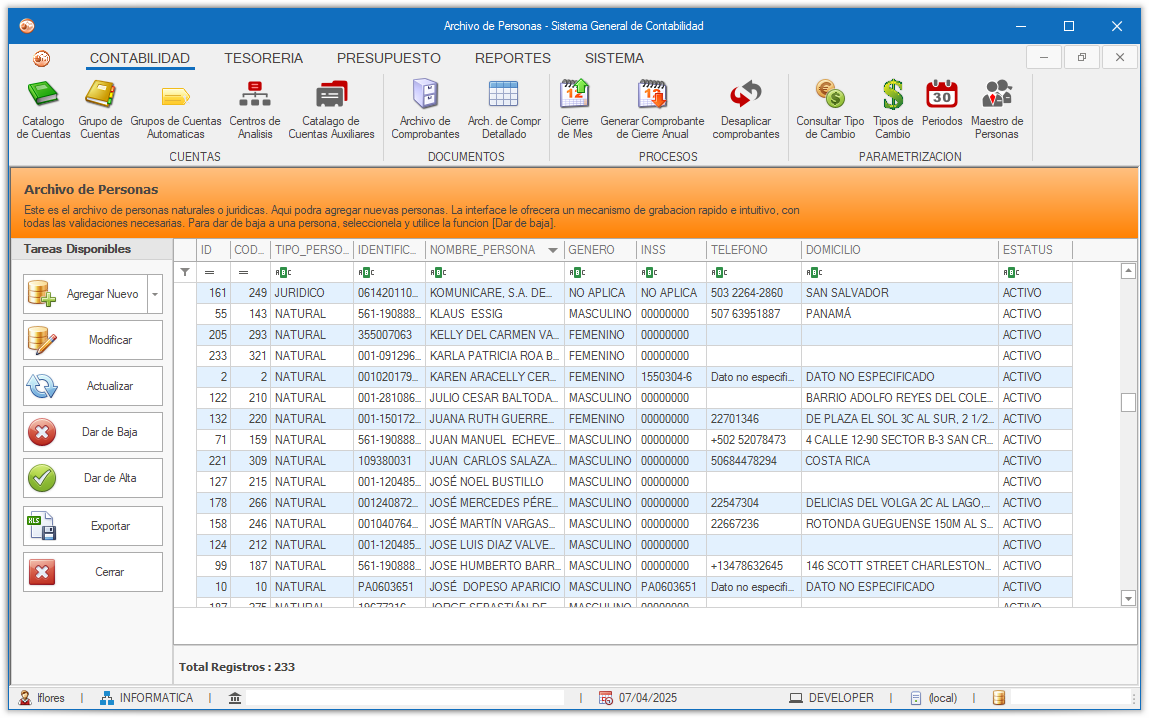This screenshot has height=718, width=1149.
Task: Click the grid filter funnel icon
Action: click(185, 273)
